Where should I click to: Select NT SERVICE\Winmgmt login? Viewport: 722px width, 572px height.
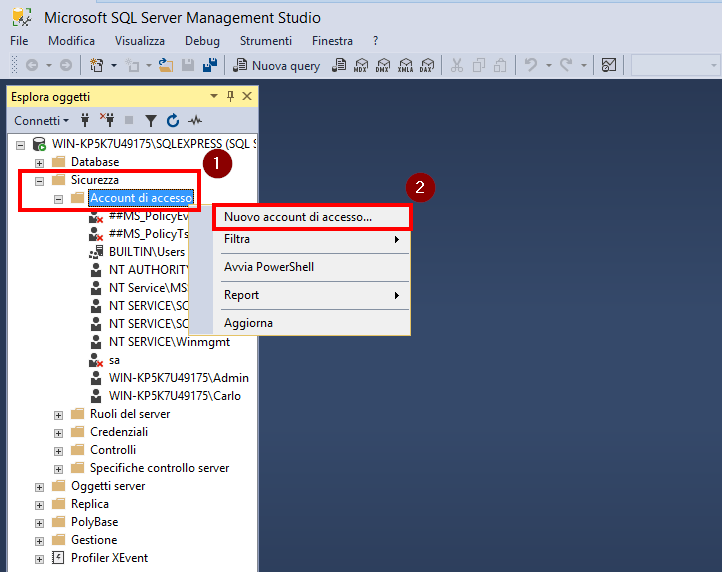[169, 342]
